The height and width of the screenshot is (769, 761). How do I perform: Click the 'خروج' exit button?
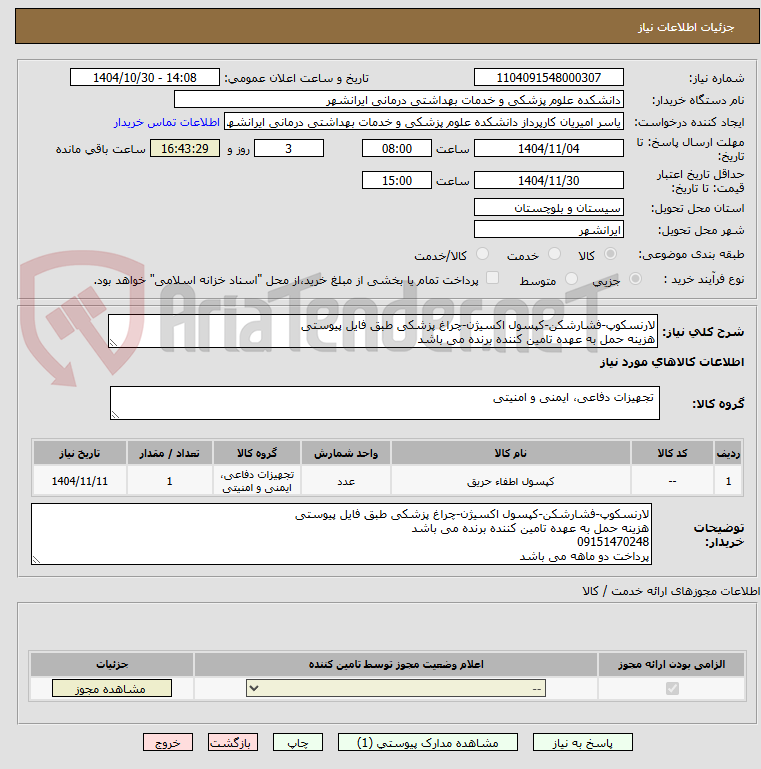click(168, 743)
